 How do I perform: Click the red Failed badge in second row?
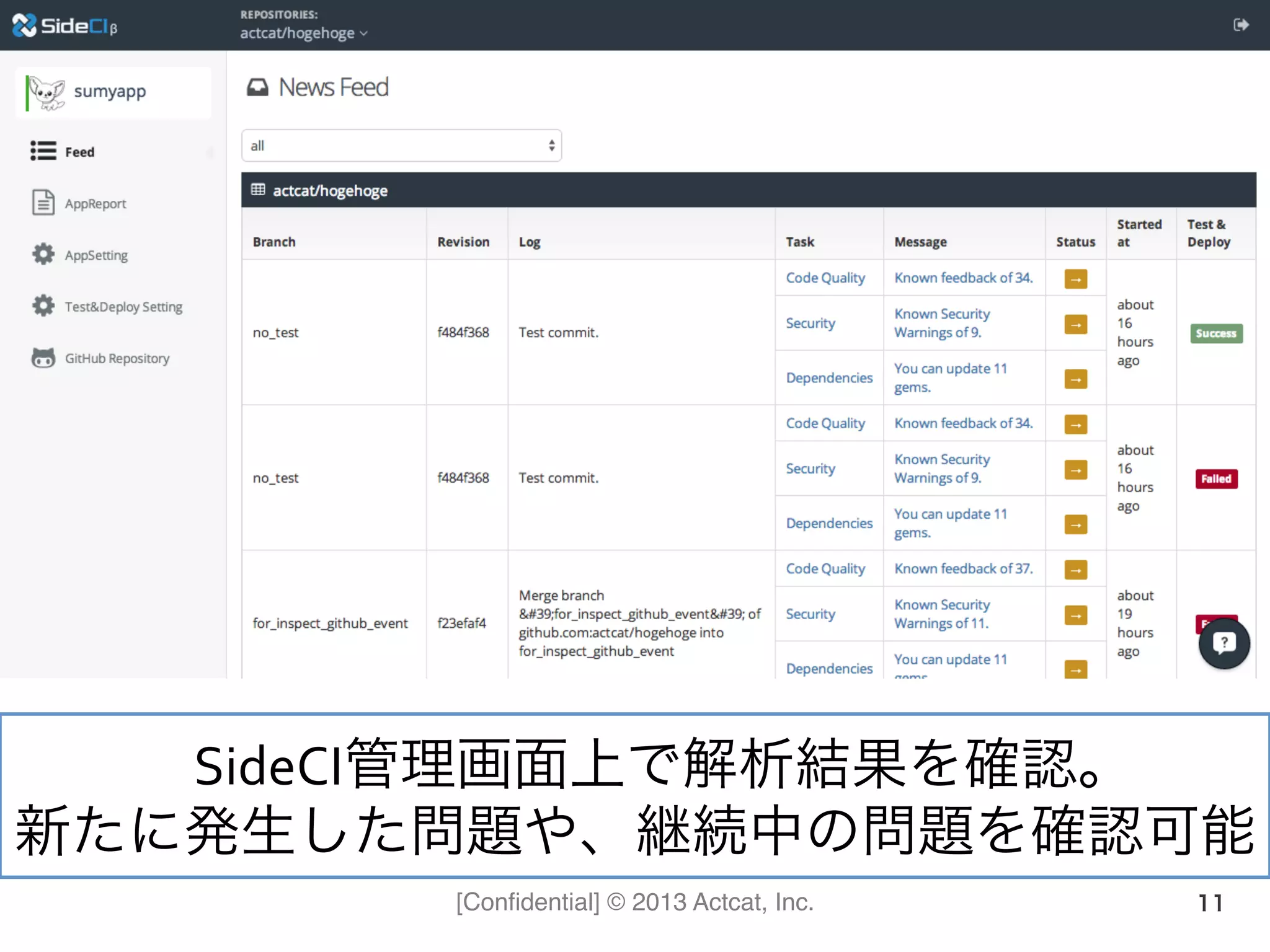[1216, 478]
